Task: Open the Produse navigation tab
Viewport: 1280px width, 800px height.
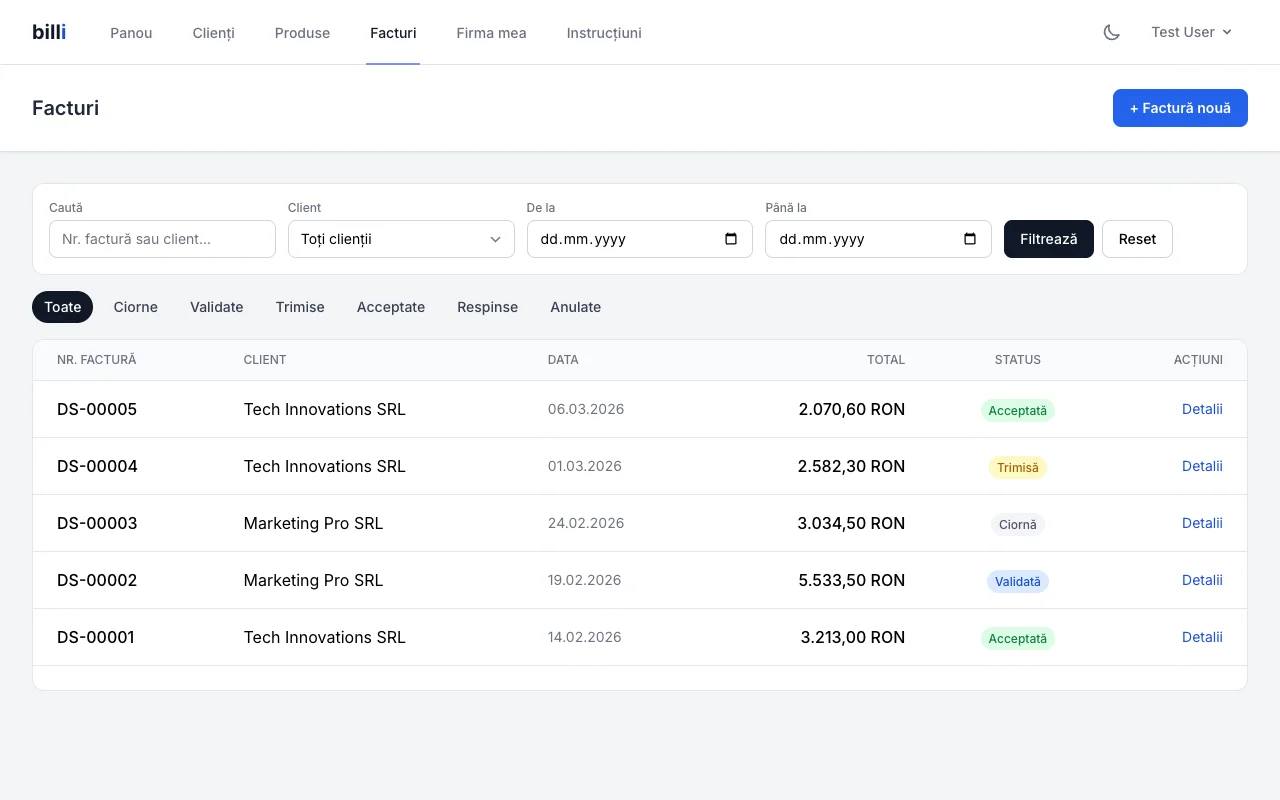Action: (302, 33)
